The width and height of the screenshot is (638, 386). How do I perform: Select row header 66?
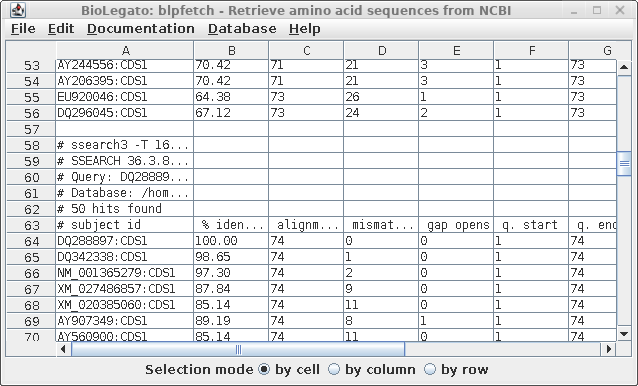(31, 273)
